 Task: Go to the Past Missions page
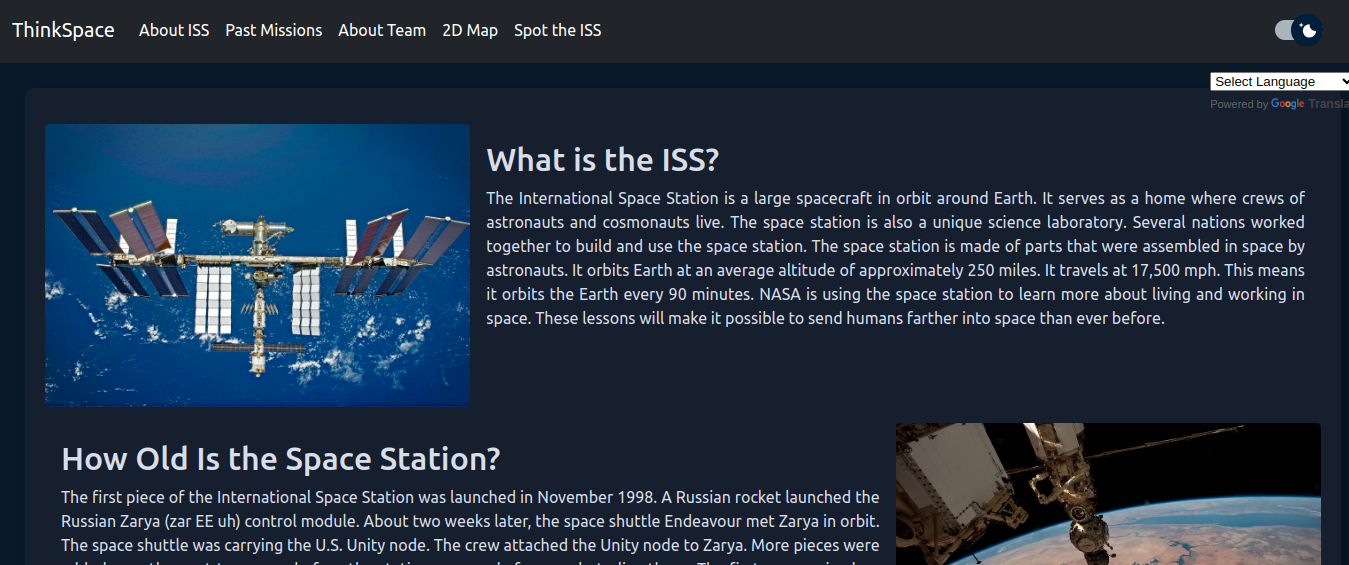pos(274,30)
